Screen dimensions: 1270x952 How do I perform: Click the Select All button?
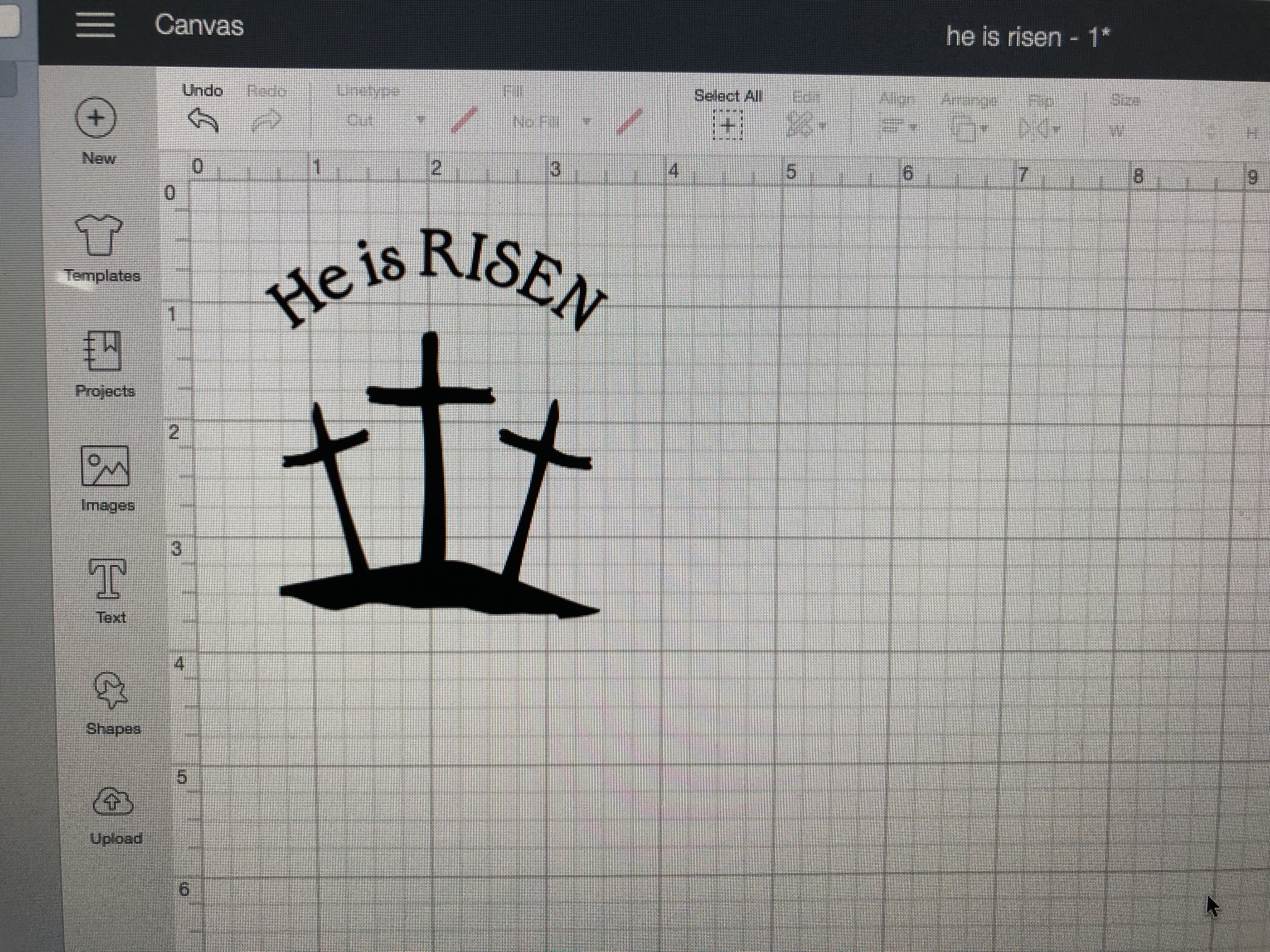pos(727,125)
